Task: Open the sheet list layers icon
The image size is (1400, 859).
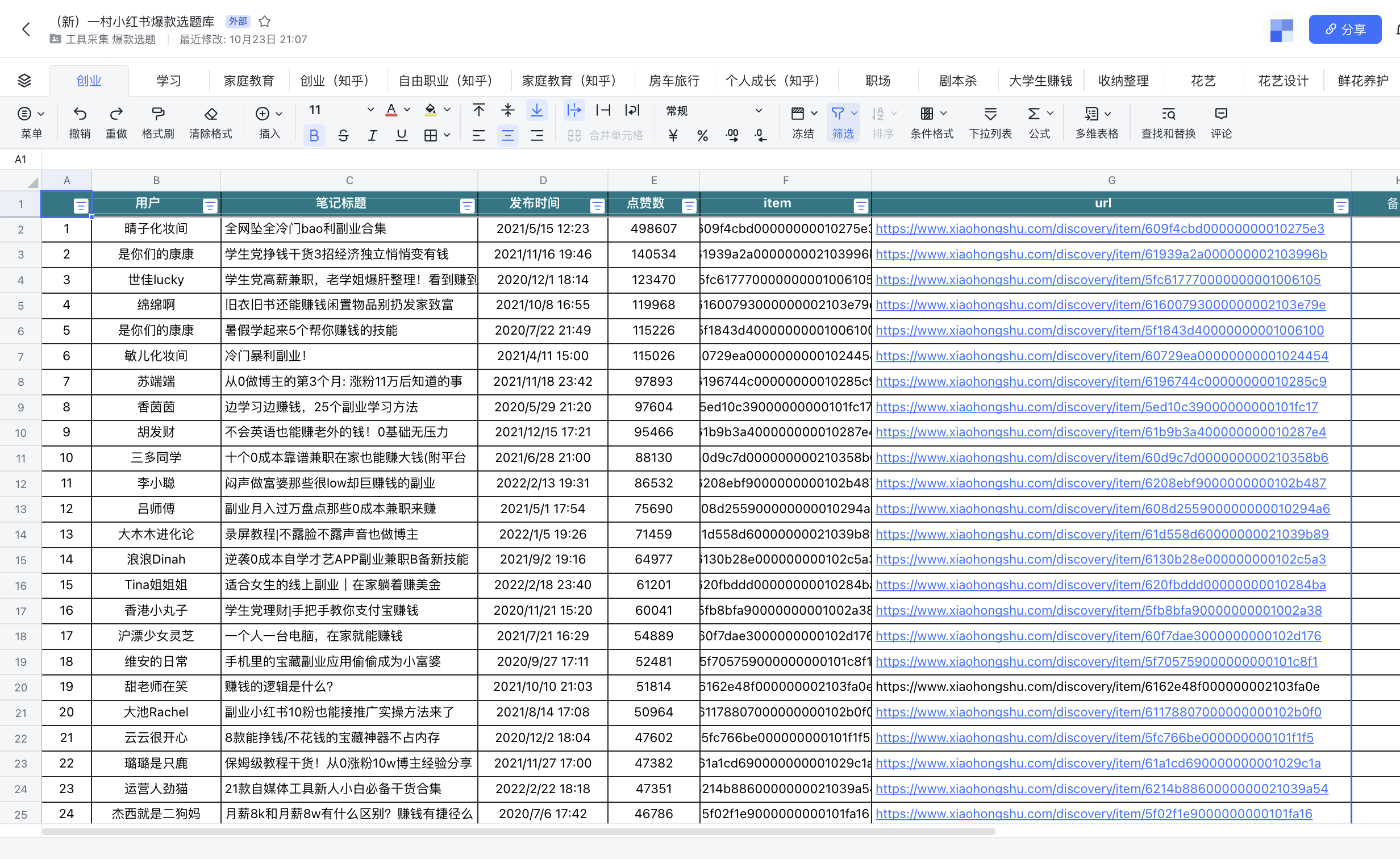Action: click(24, 81)
